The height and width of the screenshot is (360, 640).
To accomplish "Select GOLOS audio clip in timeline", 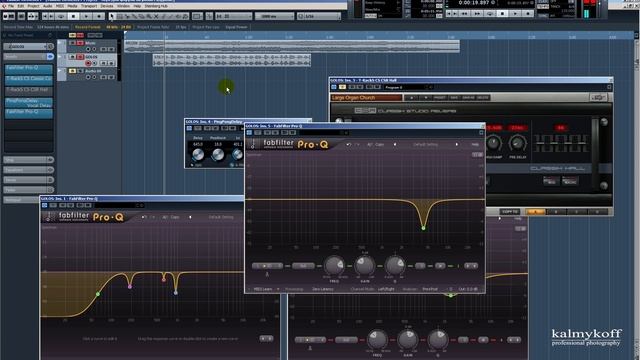I will click(x=232, y=60).
